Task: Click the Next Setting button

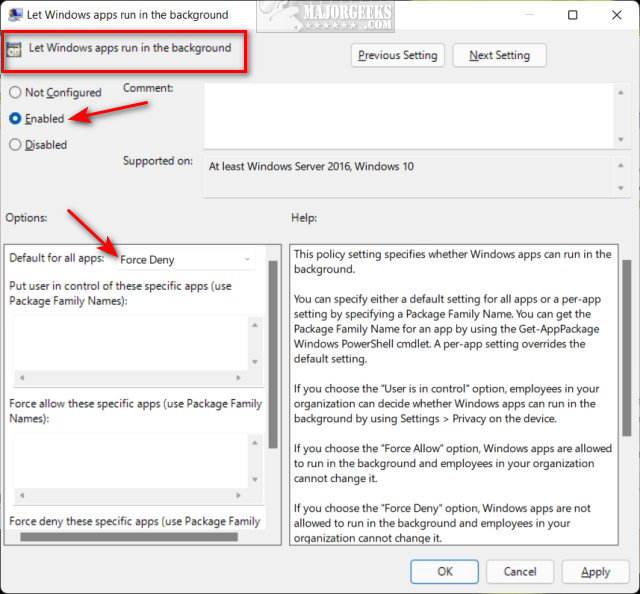Action: click(499, 55)
